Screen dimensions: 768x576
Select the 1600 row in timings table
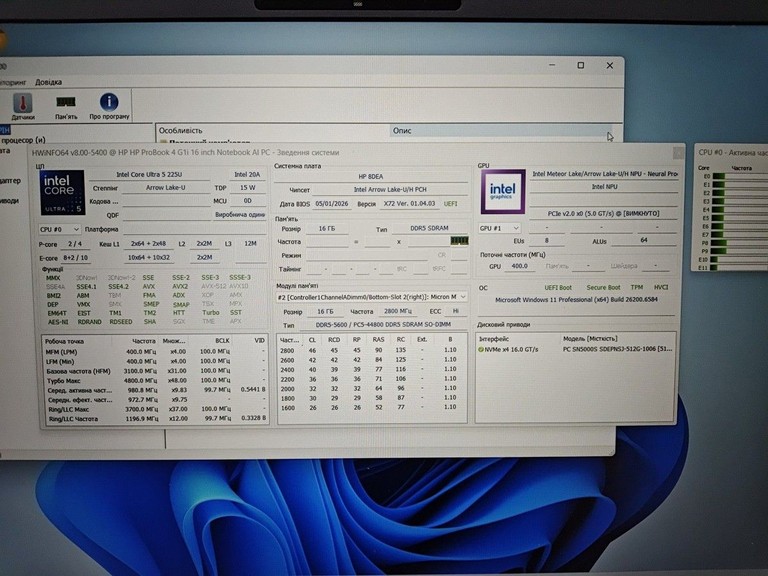[x=371, y=407]
